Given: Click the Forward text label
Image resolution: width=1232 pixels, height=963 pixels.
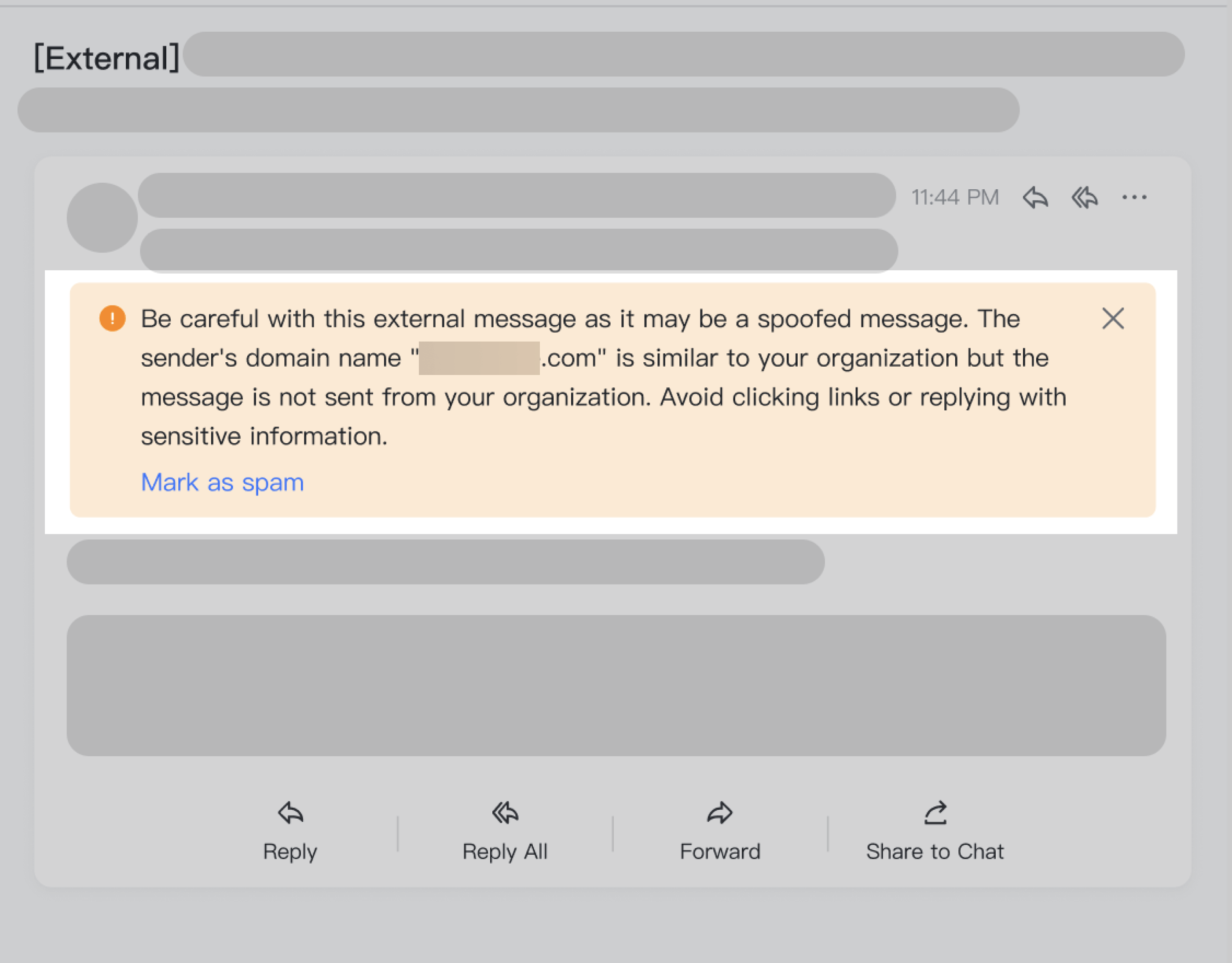Looking at the screenshot, I should [x=720, y=851].
